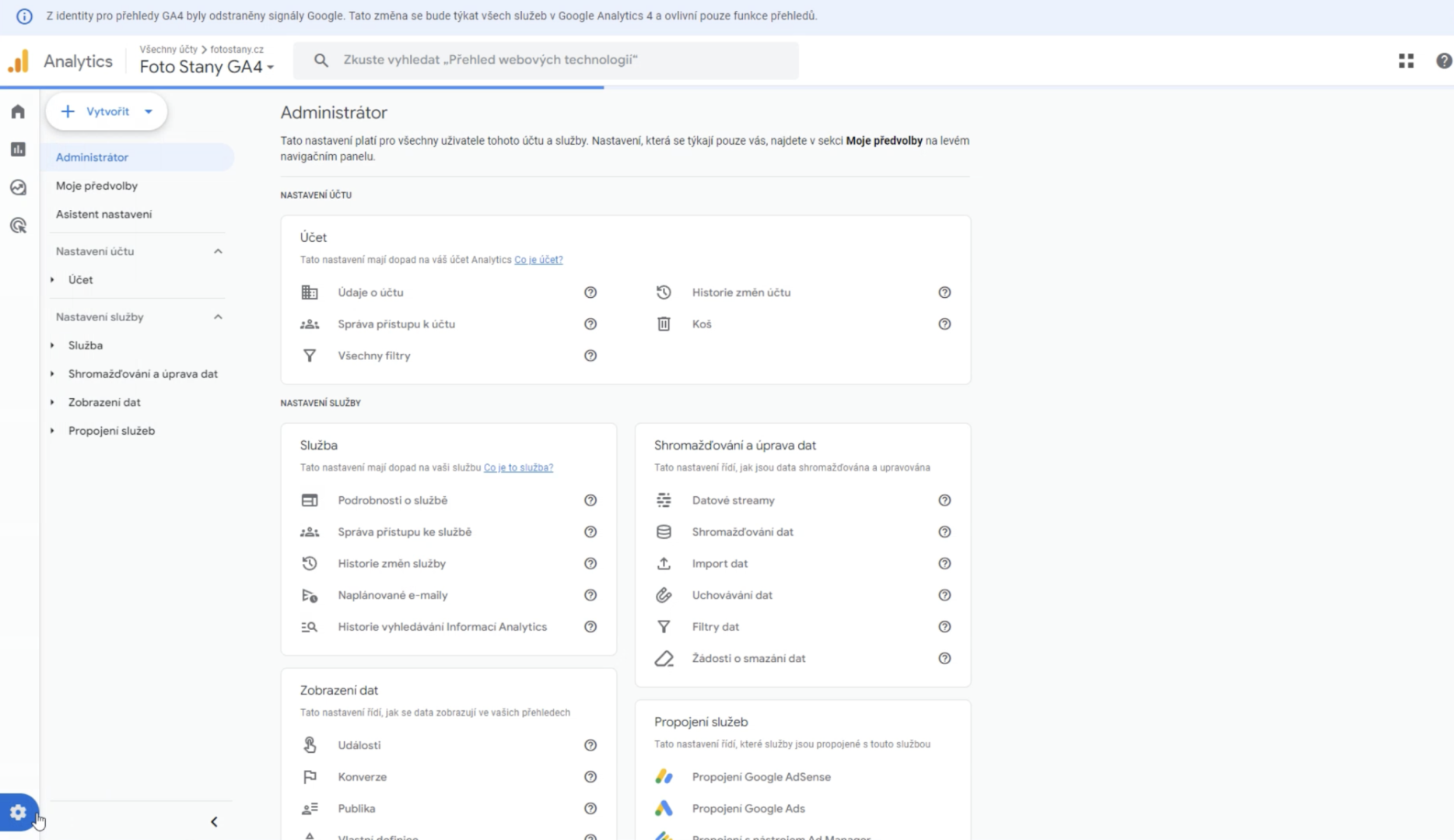
Task: Click the Koš trash icon
Action: tap(664, 324)
